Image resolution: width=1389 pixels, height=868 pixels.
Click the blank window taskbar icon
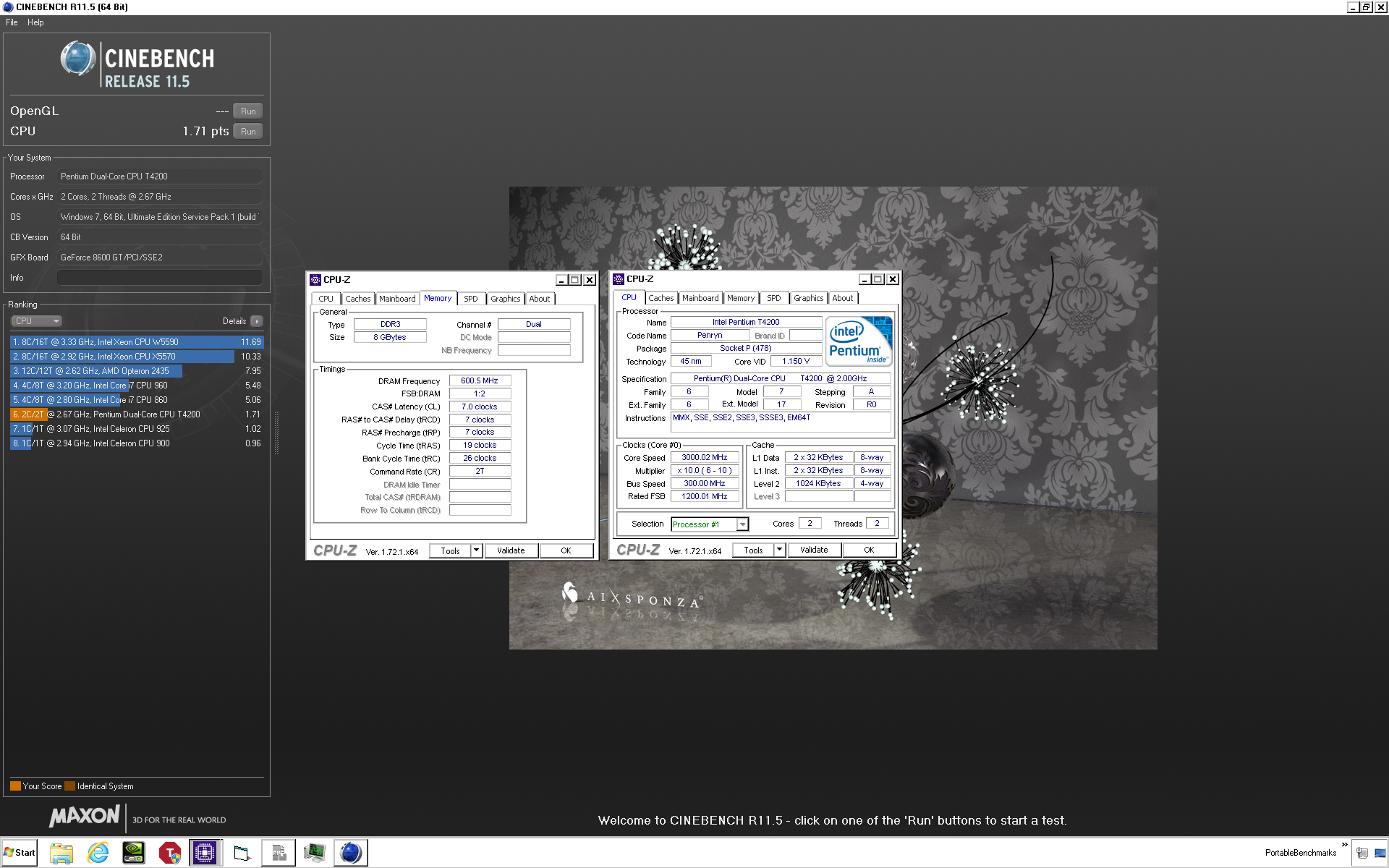click(242, 853)
